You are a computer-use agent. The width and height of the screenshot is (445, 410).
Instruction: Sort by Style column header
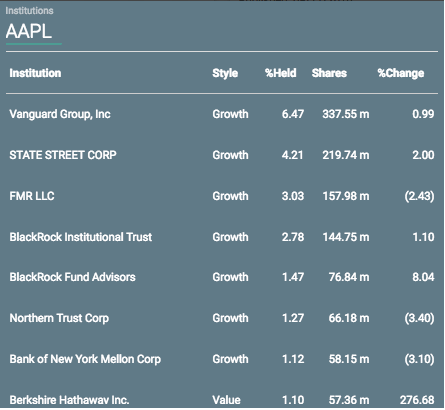pos(225,73)
